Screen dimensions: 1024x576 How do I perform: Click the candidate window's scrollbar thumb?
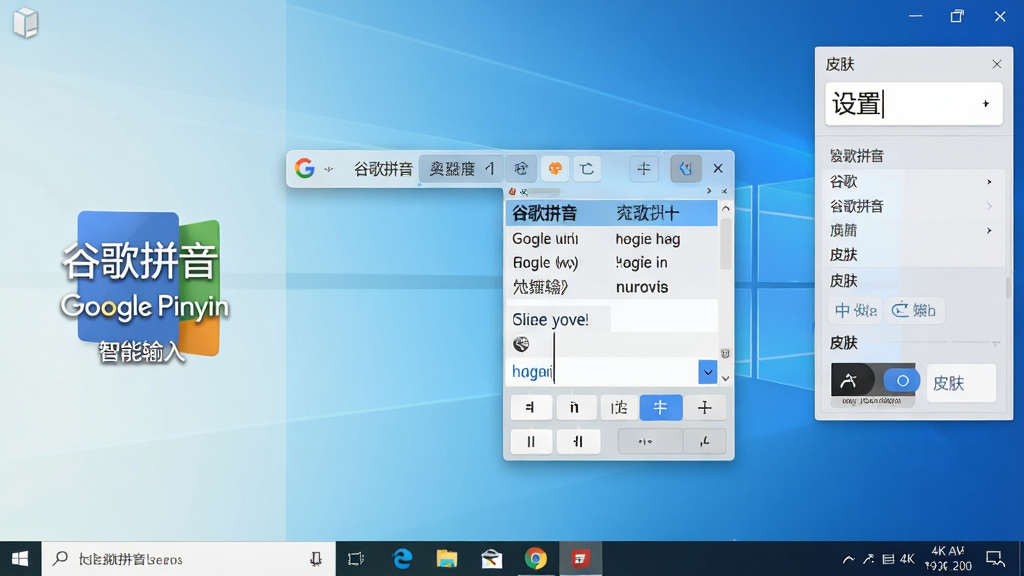[x=726, y=243]
